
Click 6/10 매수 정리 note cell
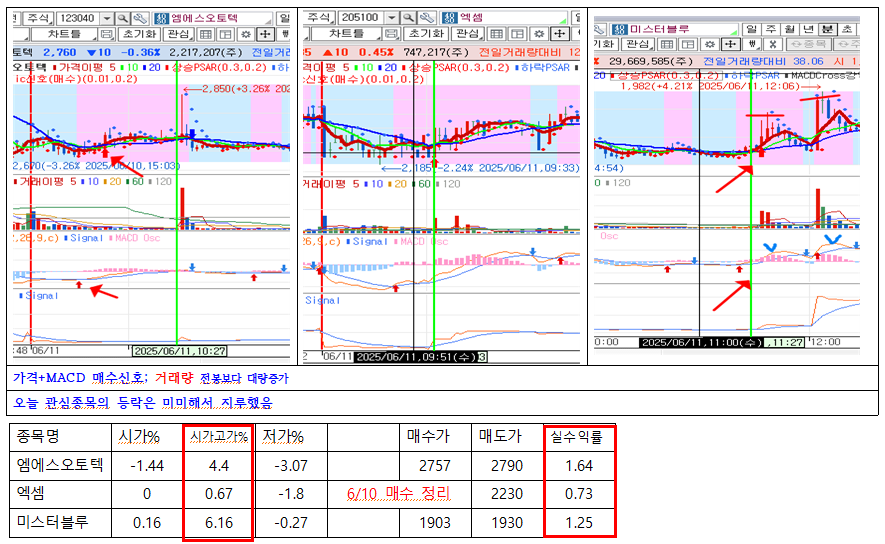coord(399,494)
